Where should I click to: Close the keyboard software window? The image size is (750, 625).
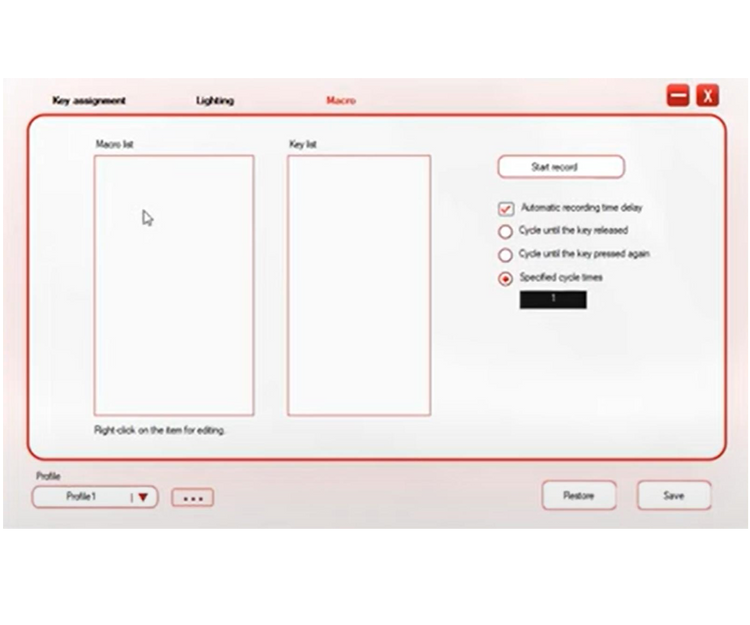click(x=707, y=96)
